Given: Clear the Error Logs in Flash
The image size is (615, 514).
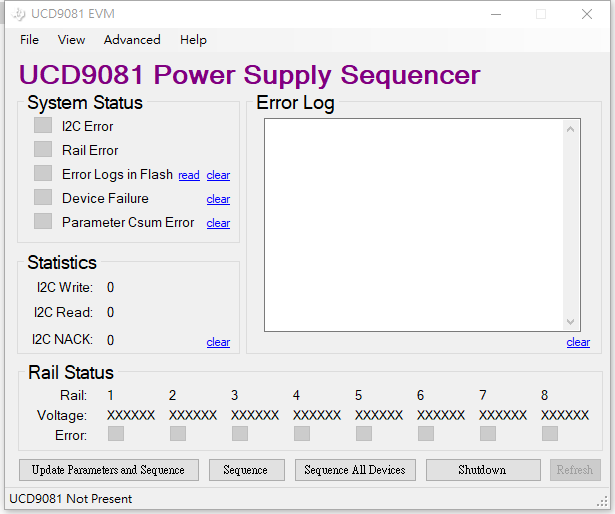Looking at the screenshot, I should pos(218,175).
